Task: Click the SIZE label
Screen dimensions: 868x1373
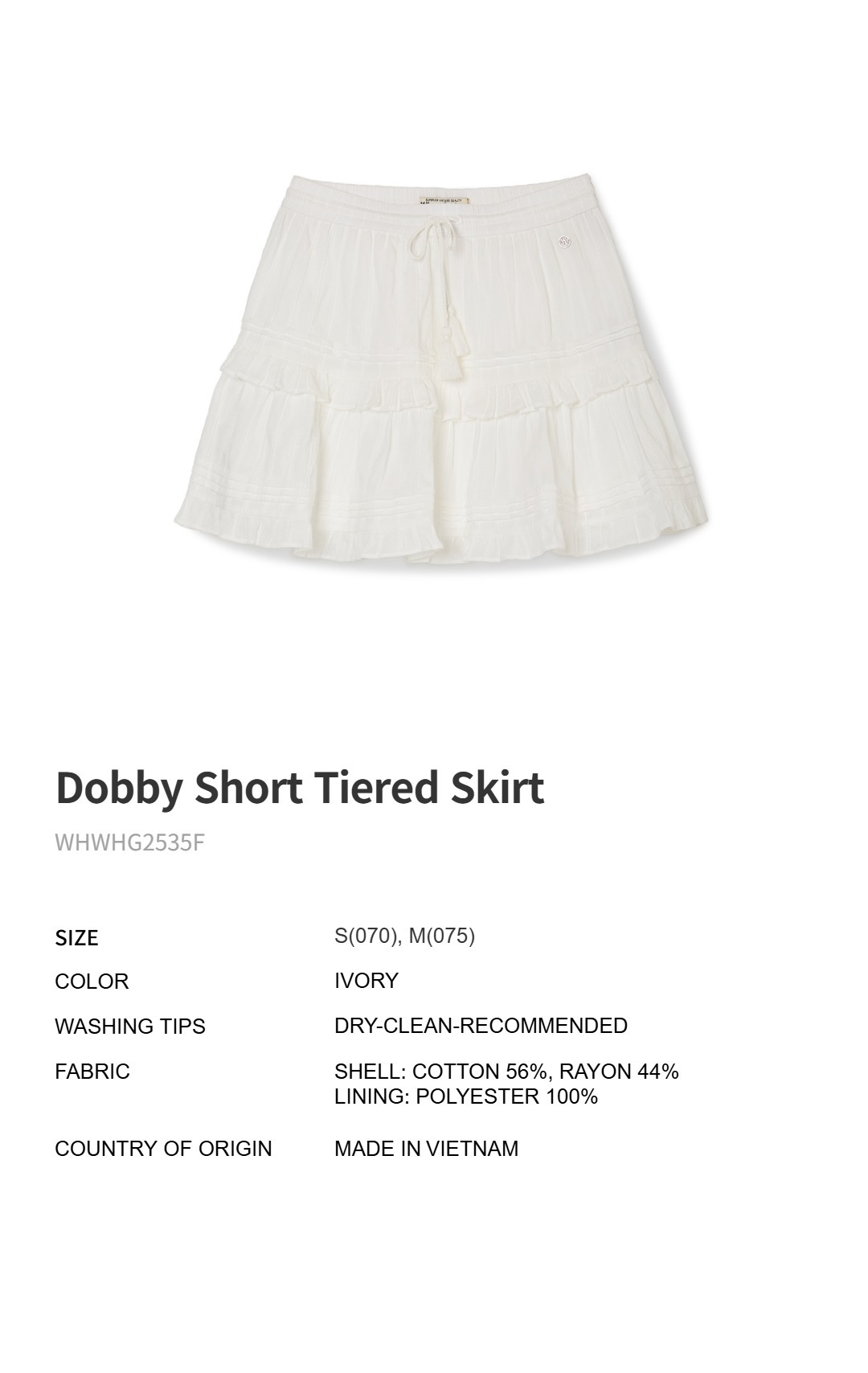Action: (76, 937)
